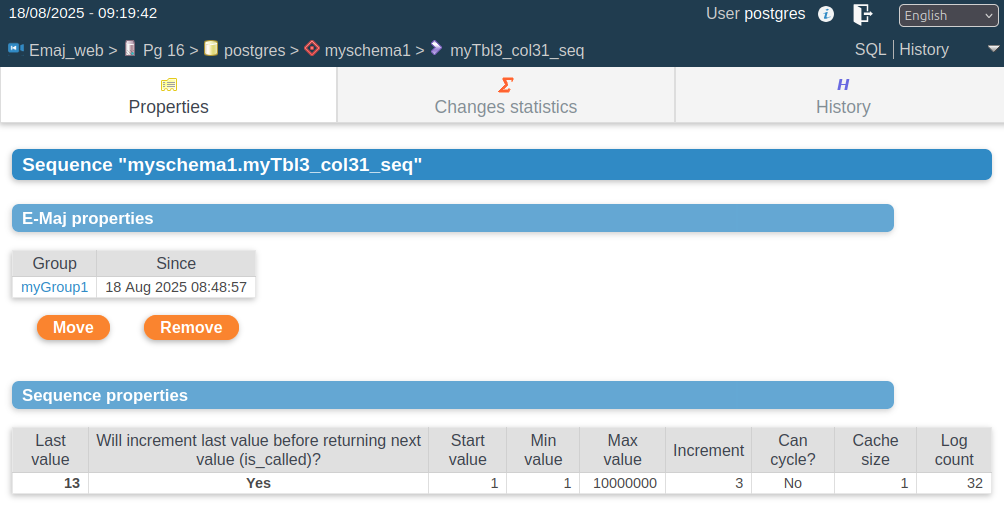This screenshot has height=528, width=1004.
Task: Select the No can-cycle cell
Action: [x=793, y=483]
